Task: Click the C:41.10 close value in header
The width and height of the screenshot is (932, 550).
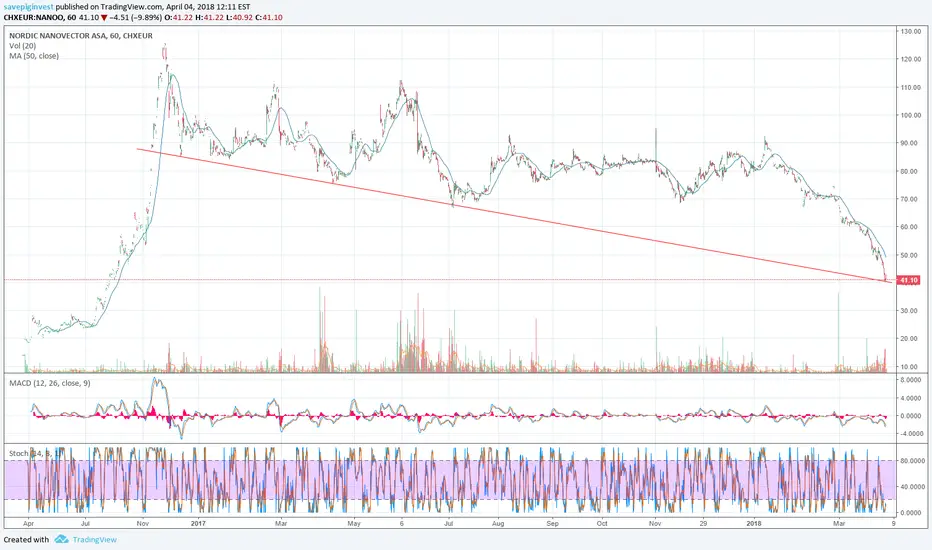Action: pos(269,18)
